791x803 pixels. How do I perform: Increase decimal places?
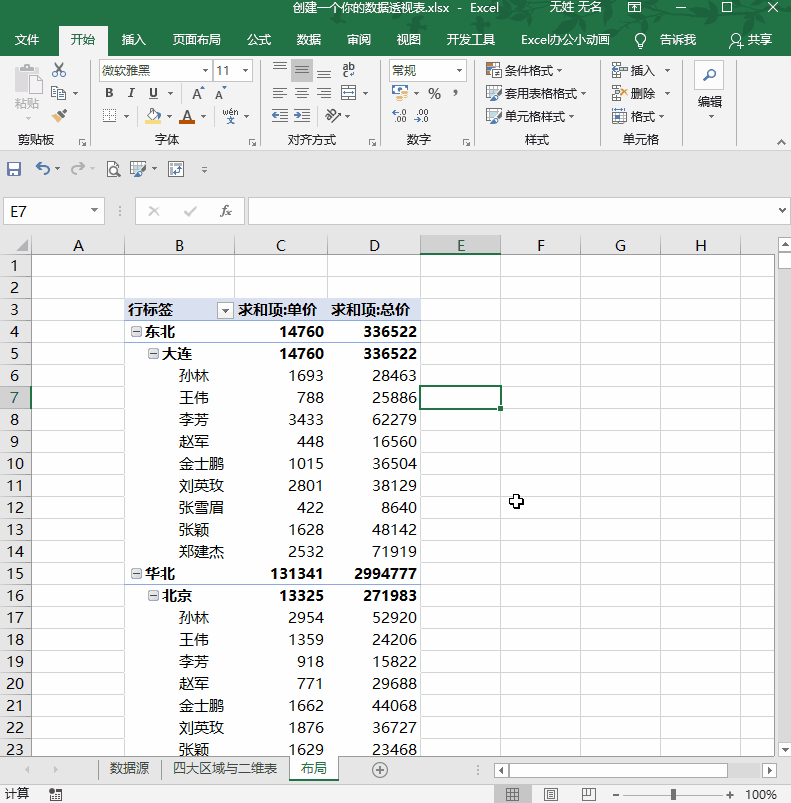399,116
